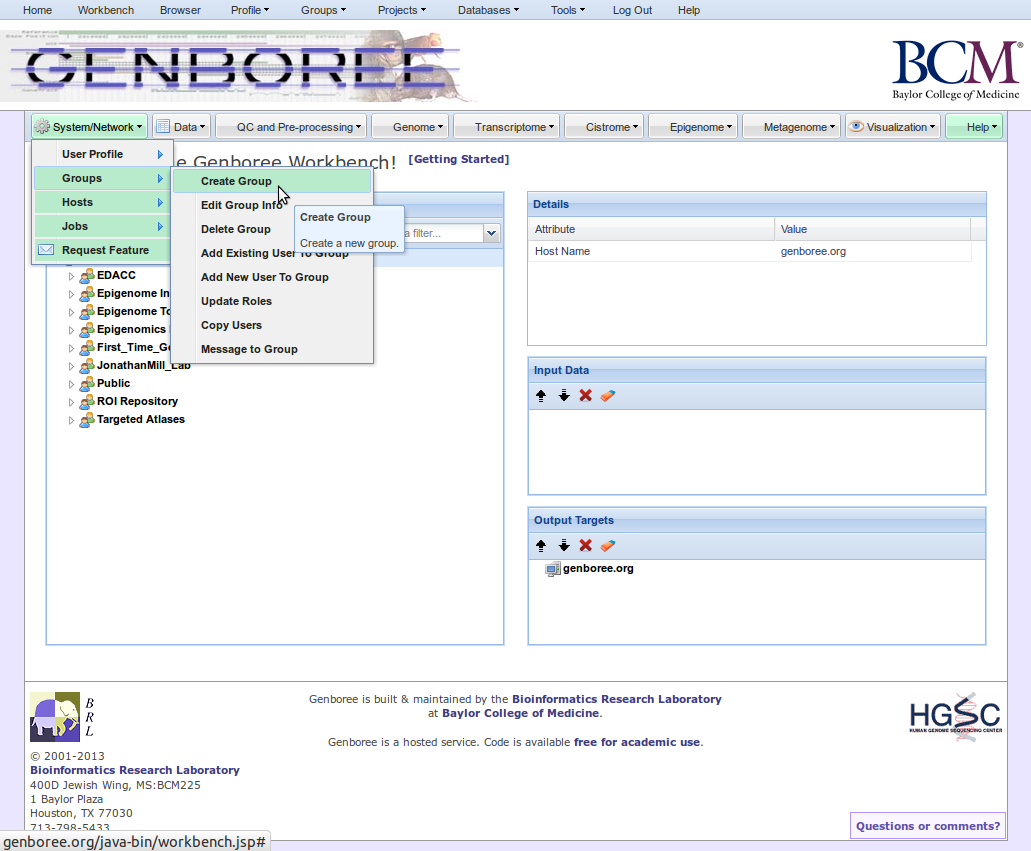
Task: Open the Epigenome toolbar dropdown
Action: (692, 127)
